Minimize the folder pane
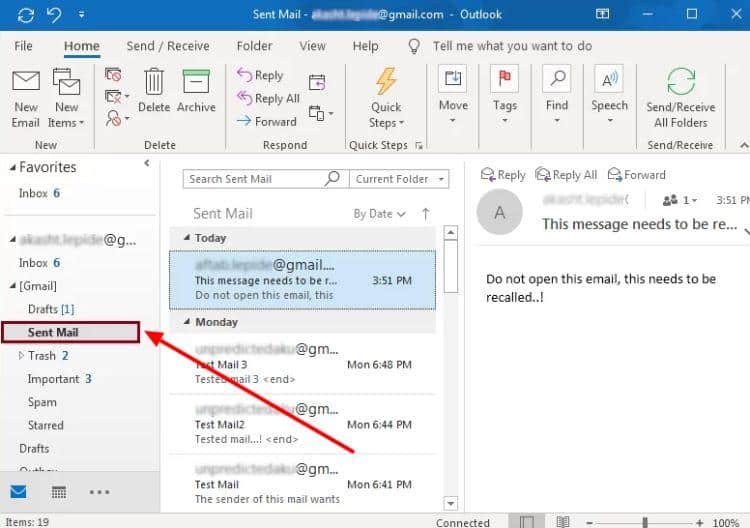The width and height of the screenshot is (750, 528). (x=147, y=163)
